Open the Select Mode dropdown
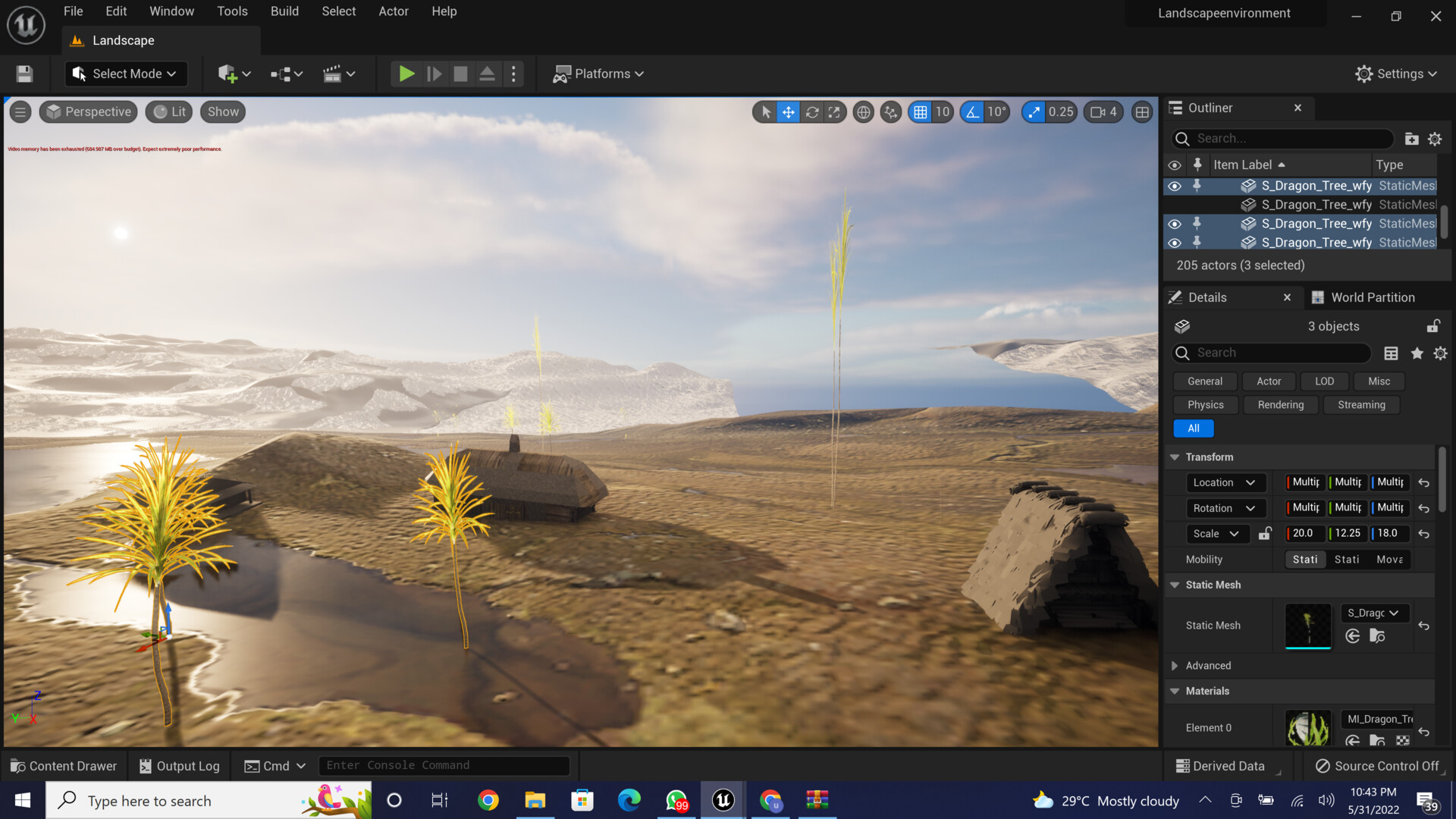 pos(125,74)
